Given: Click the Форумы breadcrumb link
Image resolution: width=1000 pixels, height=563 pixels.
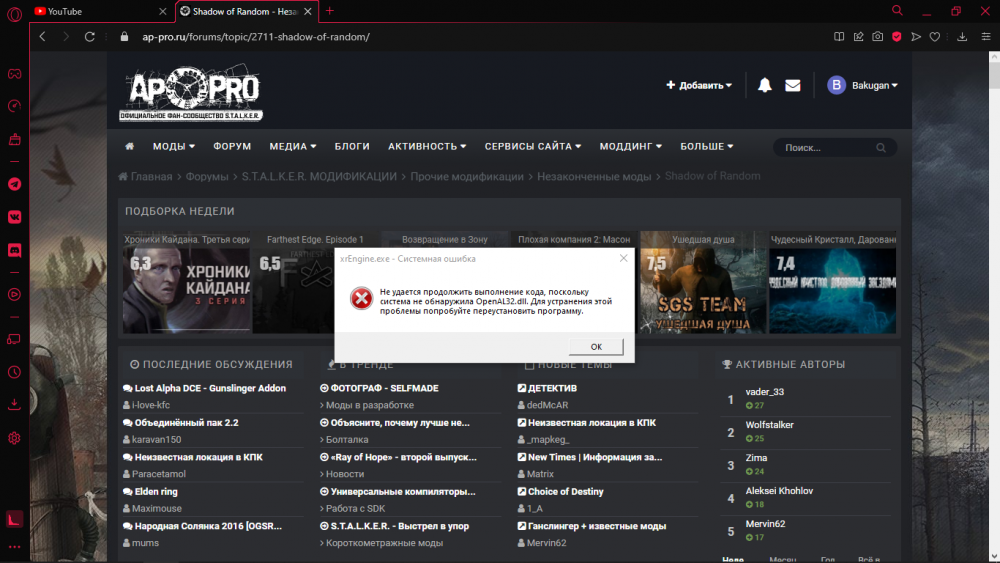Looking at the screenshot, I should 207,177.
